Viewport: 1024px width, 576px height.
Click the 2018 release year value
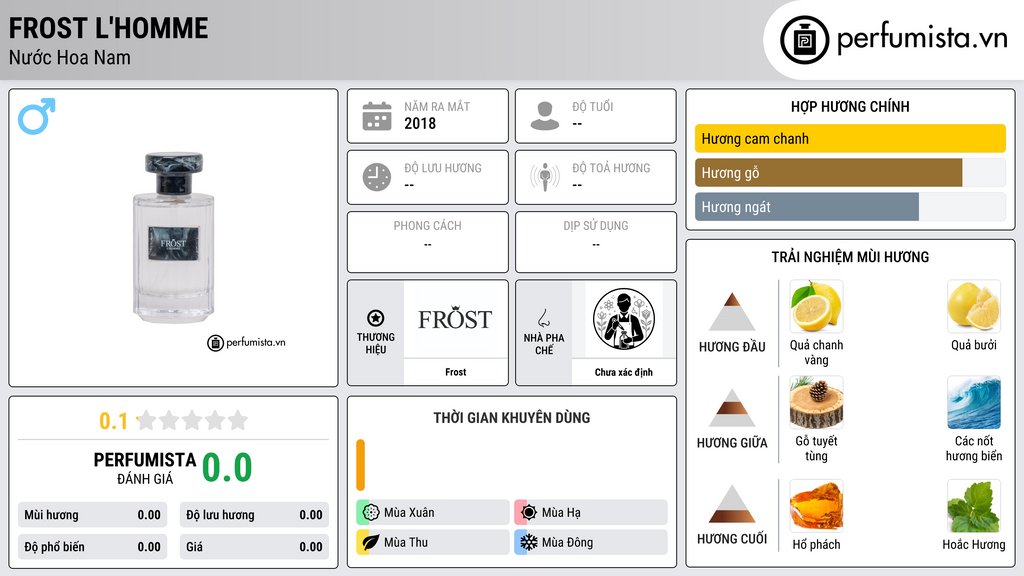pyautogui.click(x=420, y=123)
